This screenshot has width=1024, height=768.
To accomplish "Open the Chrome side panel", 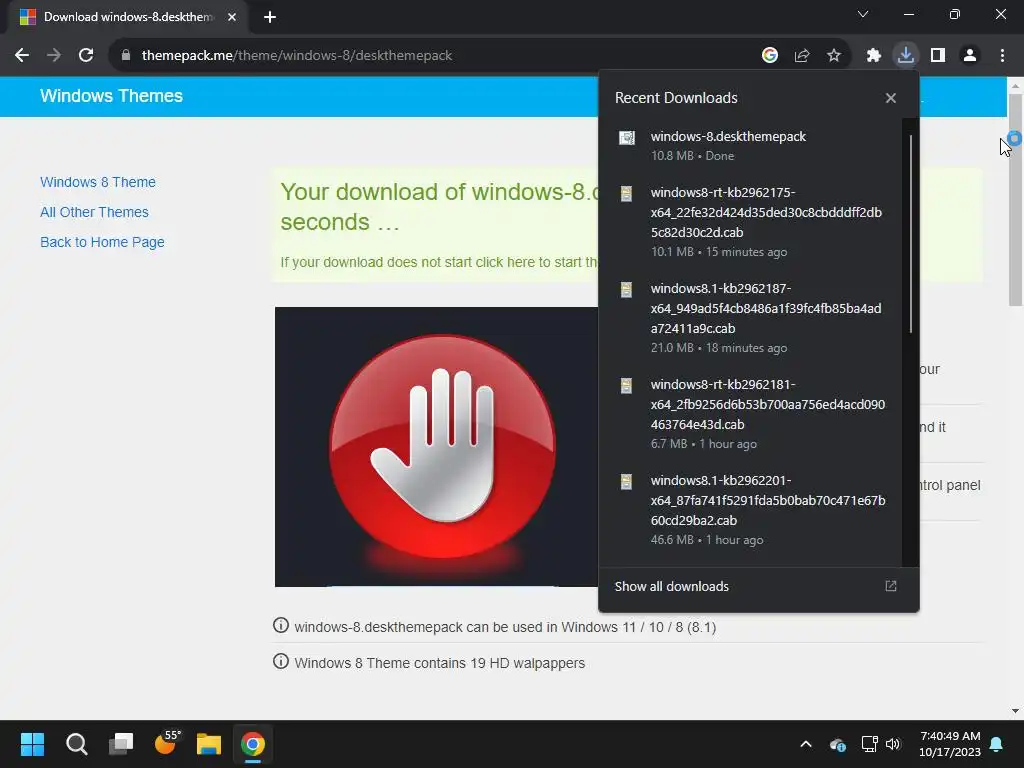I will click(x=938, y=56).
